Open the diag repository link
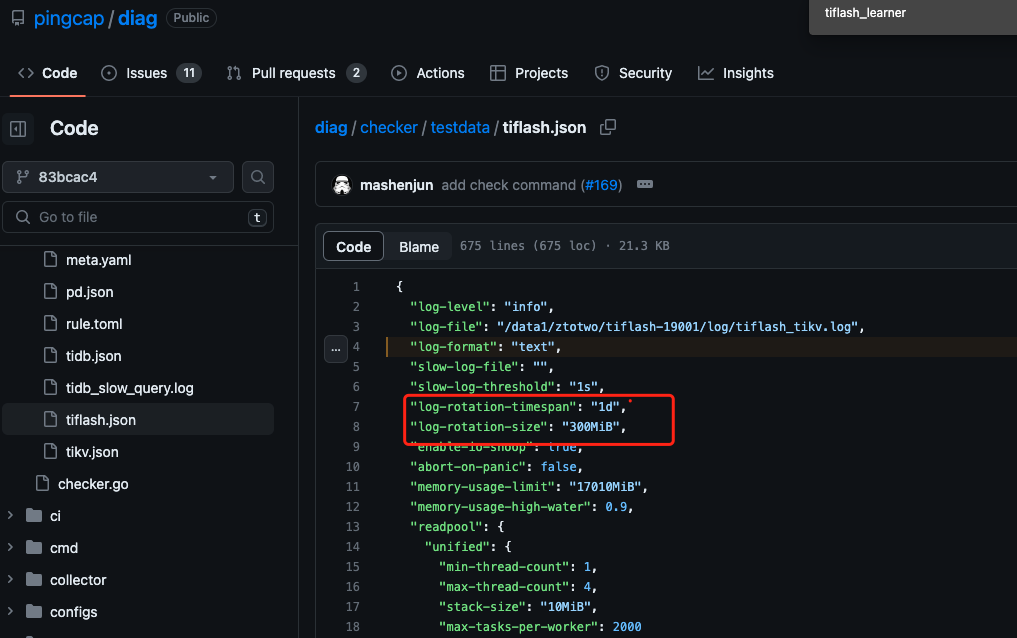The image size is (1017, 638). (138, 18)
